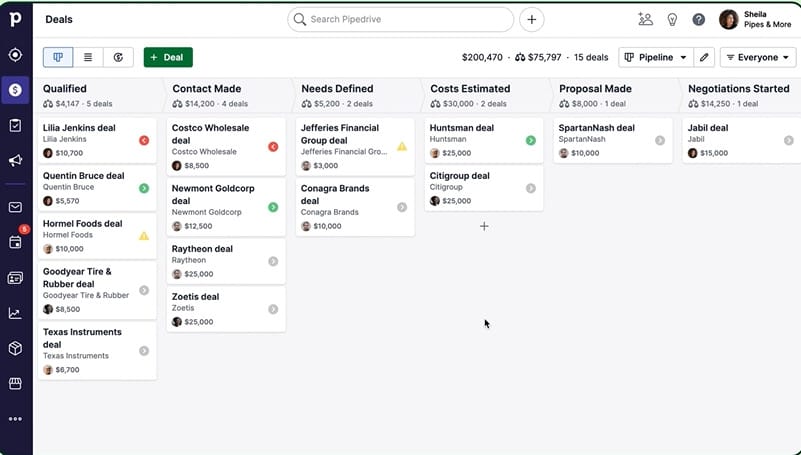Click the Needs Defined stage header

pyautogui.click(x=337, y=88)
